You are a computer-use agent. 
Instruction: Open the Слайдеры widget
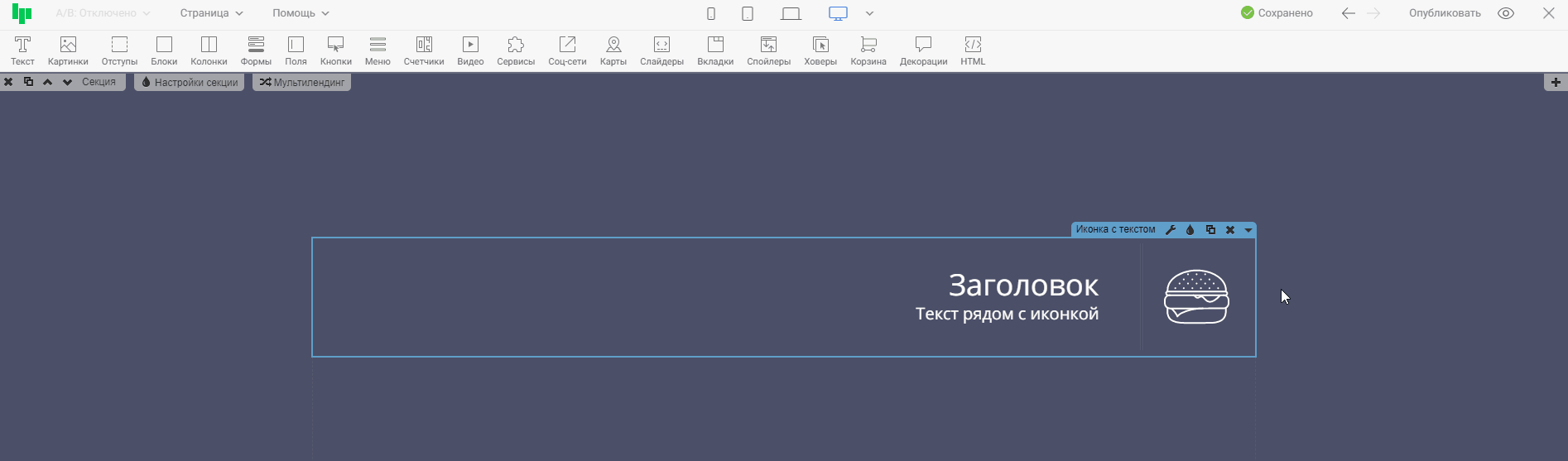pyautogui.click(x=661, y=50)
